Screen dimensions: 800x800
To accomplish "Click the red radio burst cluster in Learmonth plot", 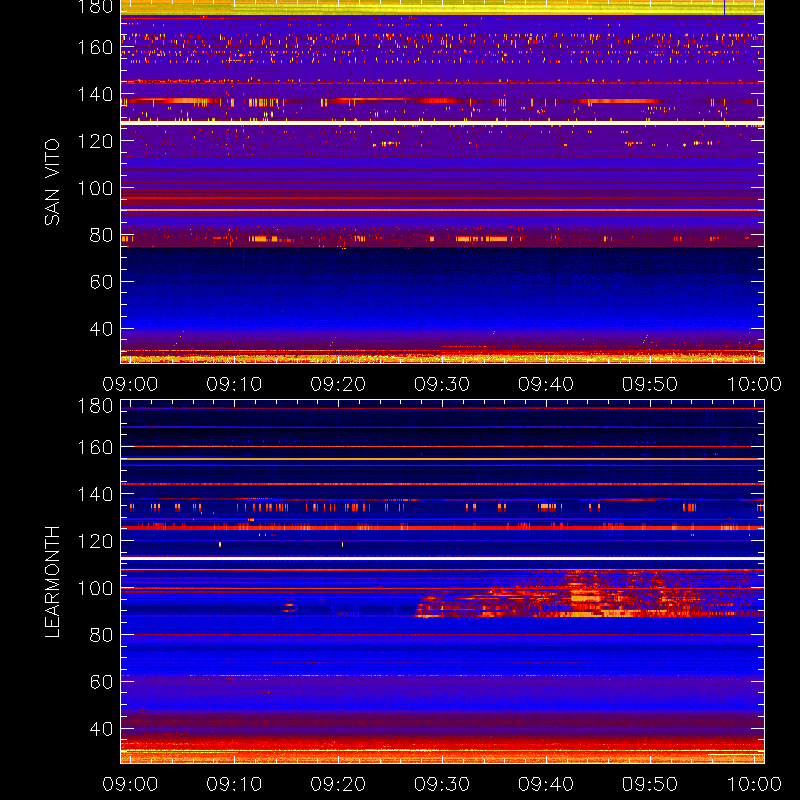I will click(x=587, y=596).
